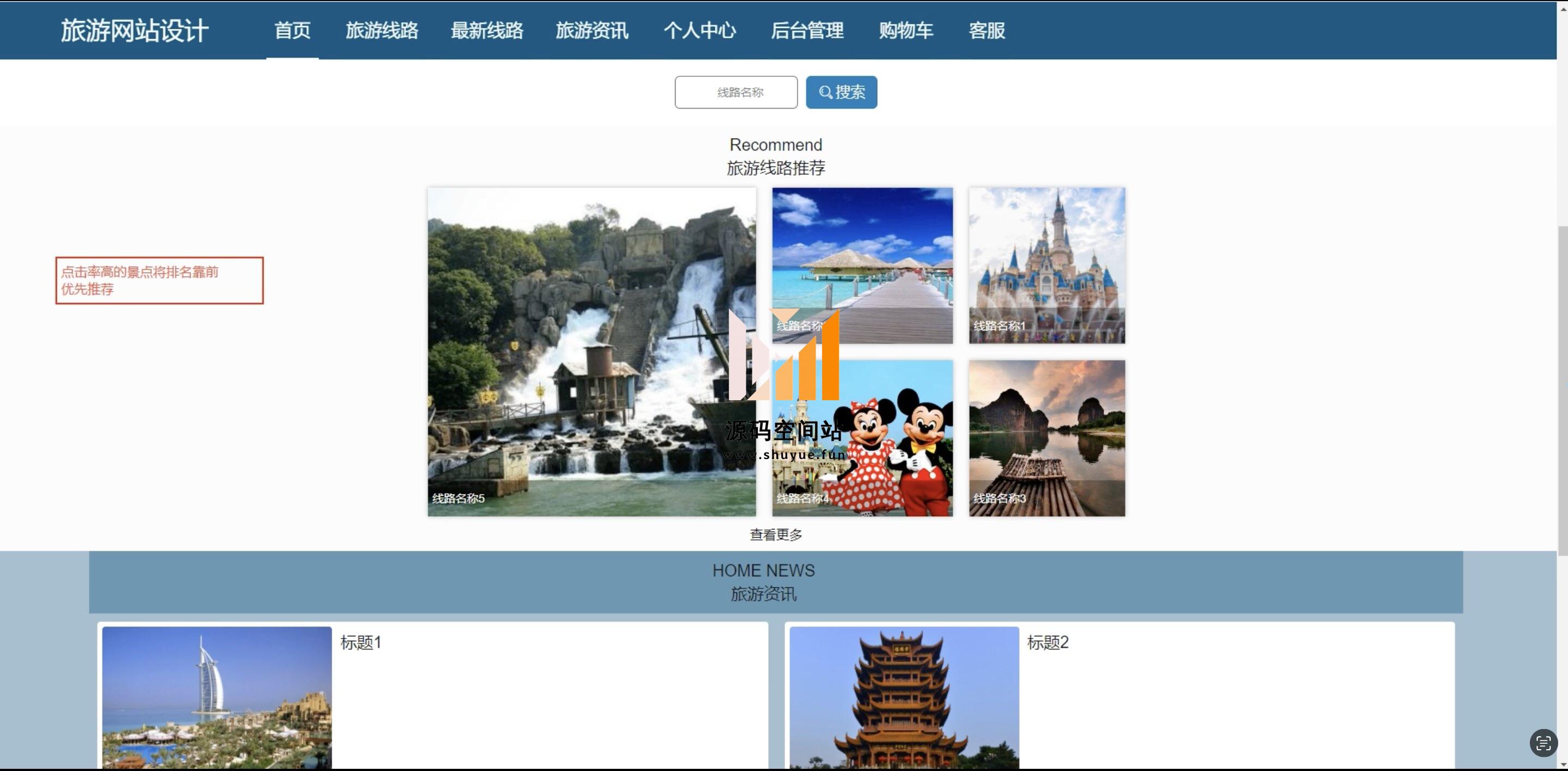1568x771 pixels.
Task: Click the Recommend heading text
Action: 775,145
